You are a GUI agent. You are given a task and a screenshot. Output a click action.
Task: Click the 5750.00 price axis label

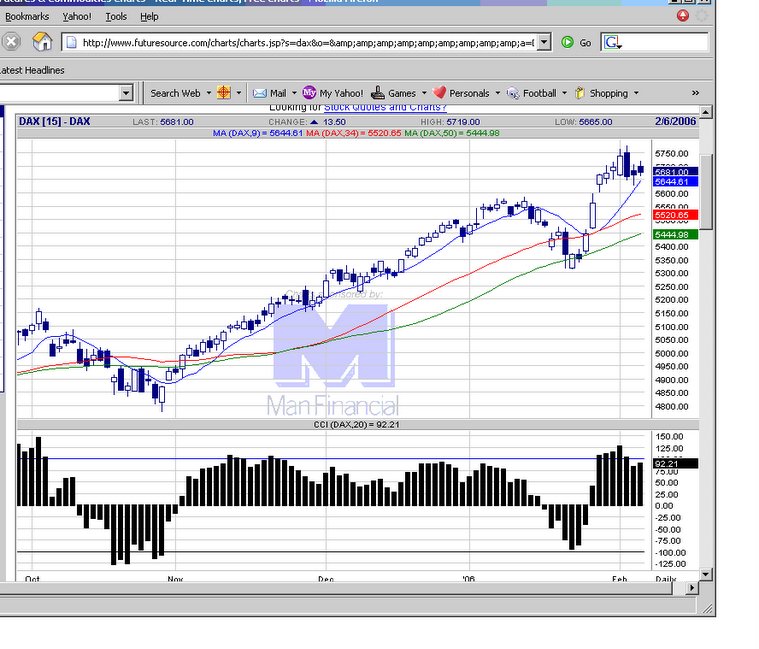point(671,154)
